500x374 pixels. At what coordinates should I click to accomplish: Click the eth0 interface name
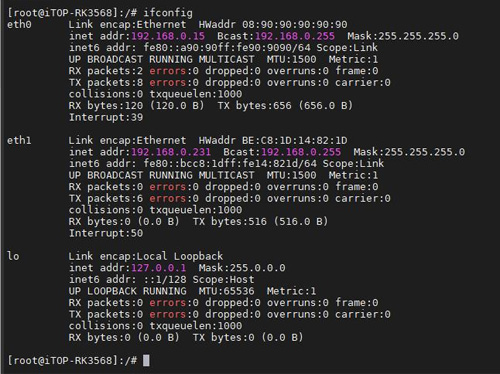[19, 24]
